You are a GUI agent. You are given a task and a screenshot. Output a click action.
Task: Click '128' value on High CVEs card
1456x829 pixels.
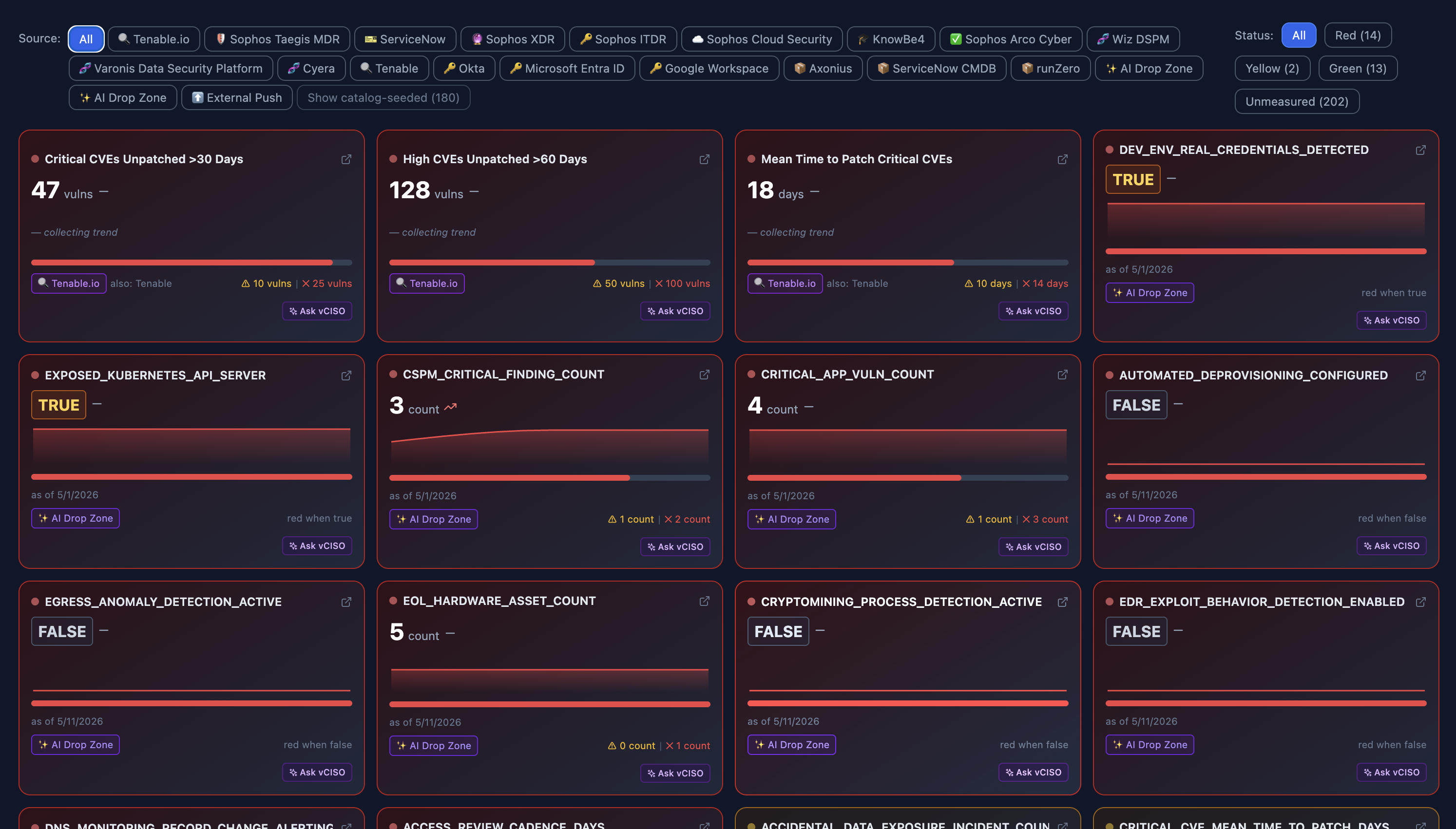409,190
